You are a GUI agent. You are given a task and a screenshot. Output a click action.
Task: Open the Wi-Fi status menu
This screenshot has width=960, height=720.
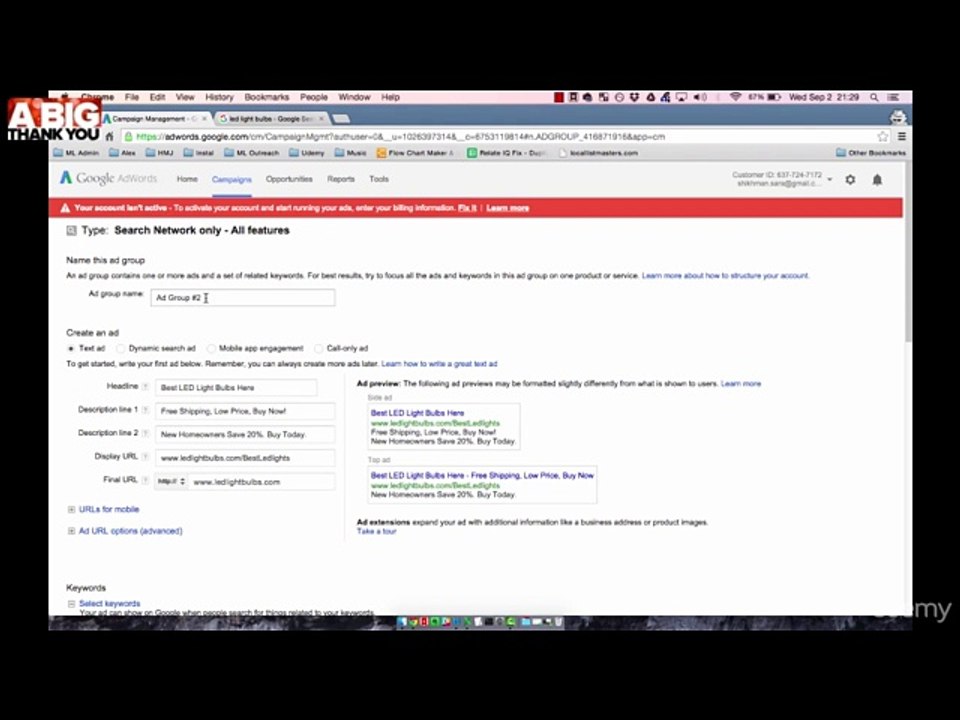pyautogui.click(x=735, y=97)
